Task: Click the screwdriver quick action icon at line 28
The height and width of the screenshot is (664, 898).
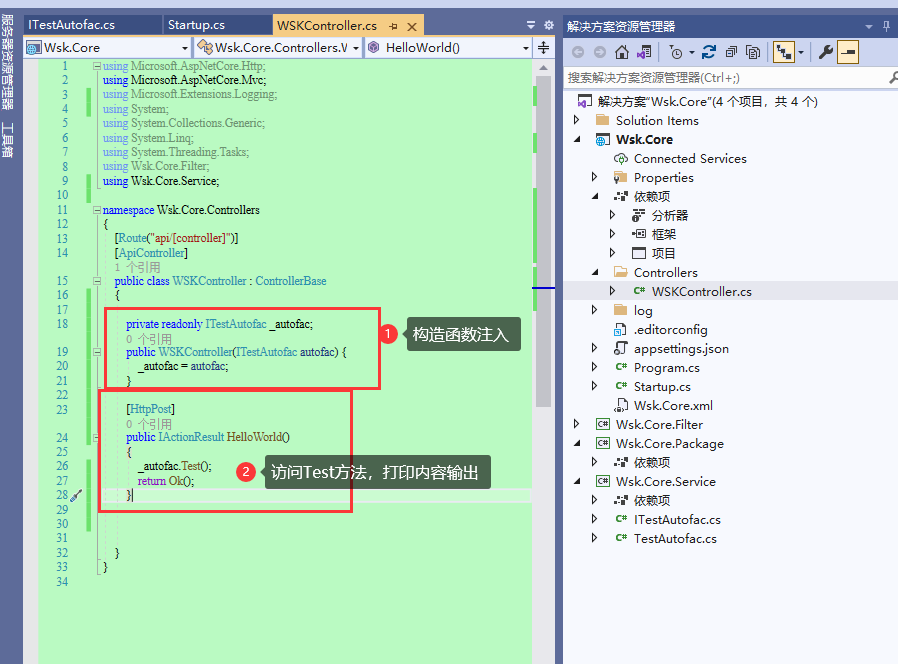Action: [76, 496]
